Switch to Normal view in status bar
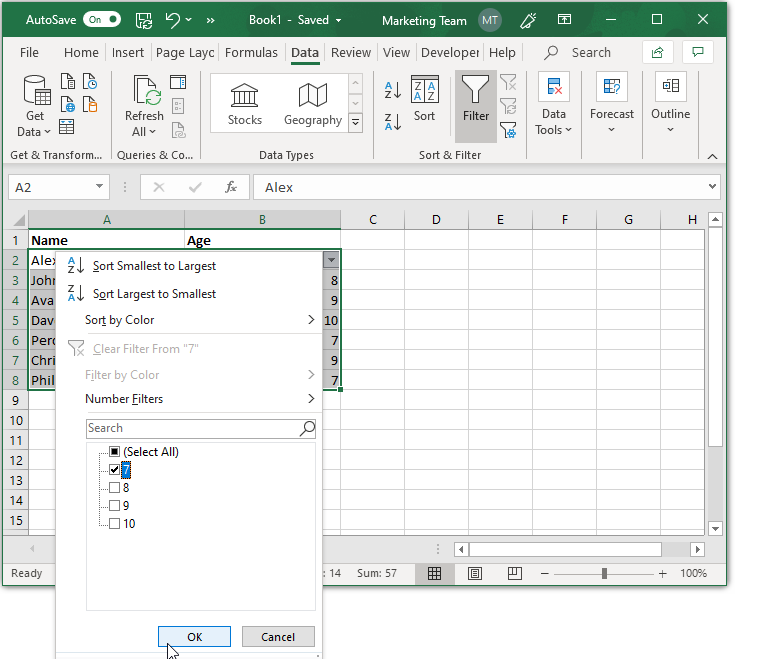This screenshot has height=659, width=769. (x=435, y=573)
